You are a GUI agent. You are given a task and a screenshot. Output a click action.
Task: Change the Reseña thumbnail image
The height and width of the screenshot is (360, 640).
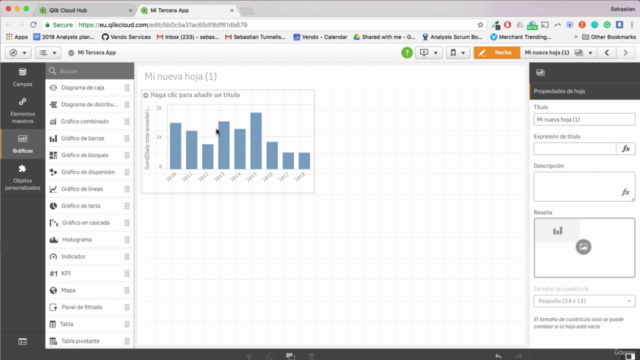point(583,247)
